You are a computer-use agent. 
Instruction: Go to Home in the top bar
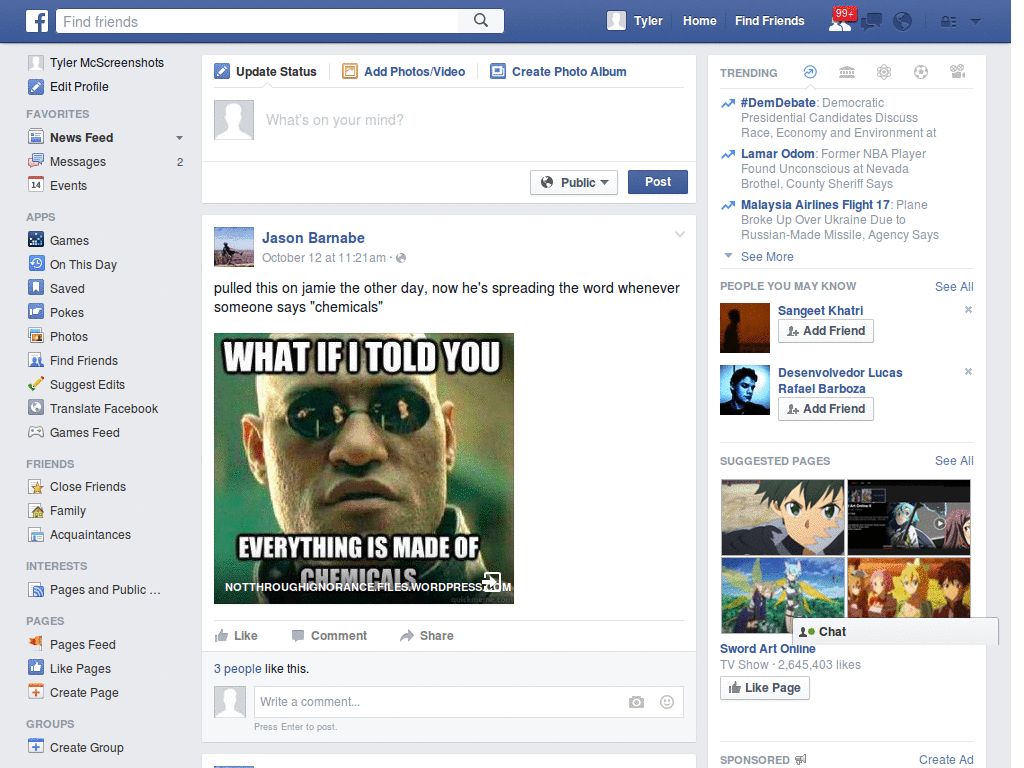point(699,21)
